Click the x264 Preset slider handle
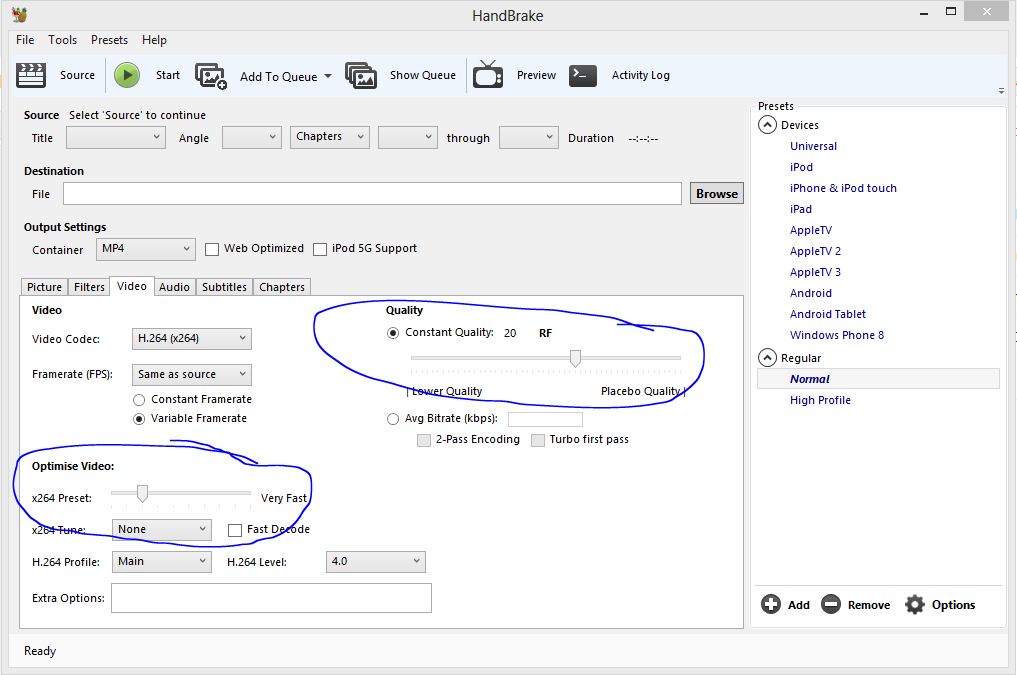This screenshot has width=1017, height=675. [x=142, y=493]
